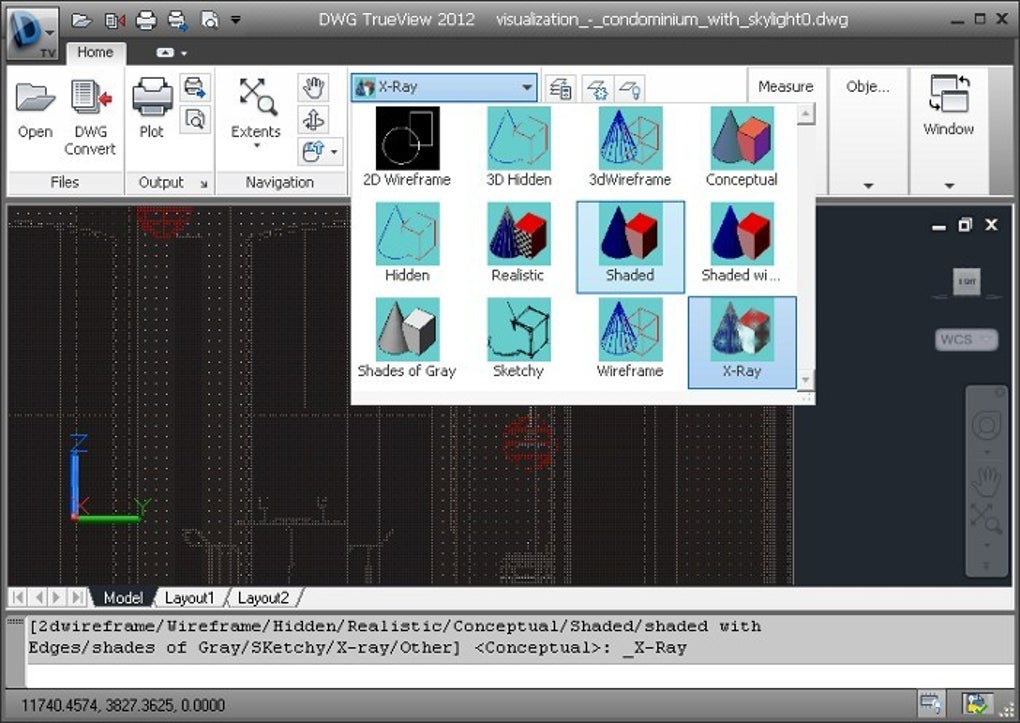Screen dimensions: 1020x723
Task: Select the Pan hand tool
Action: 313,88
